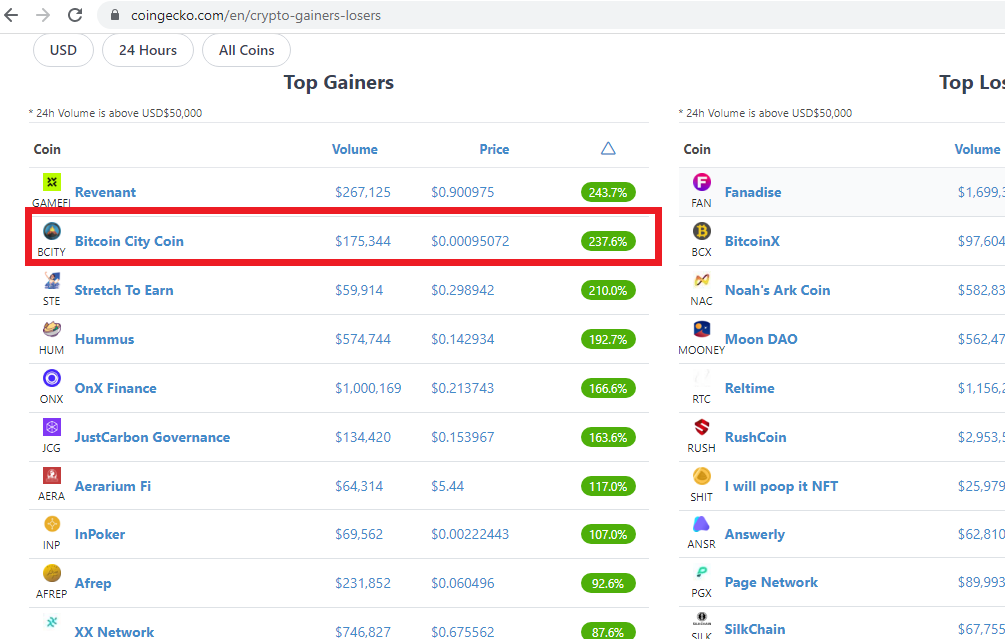Click Revenant's 243.7% gain badge
Image resolution: width=1005 pixels, height=639 pixels.
608,192
